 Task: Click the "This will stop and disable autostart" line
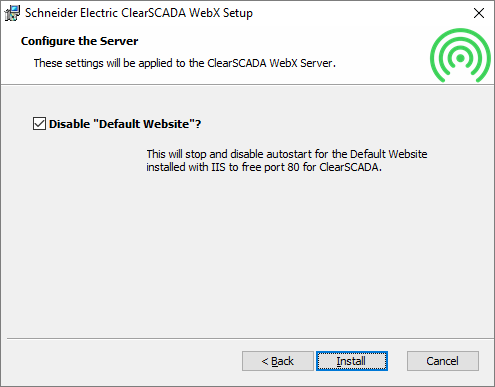point(287,154)
